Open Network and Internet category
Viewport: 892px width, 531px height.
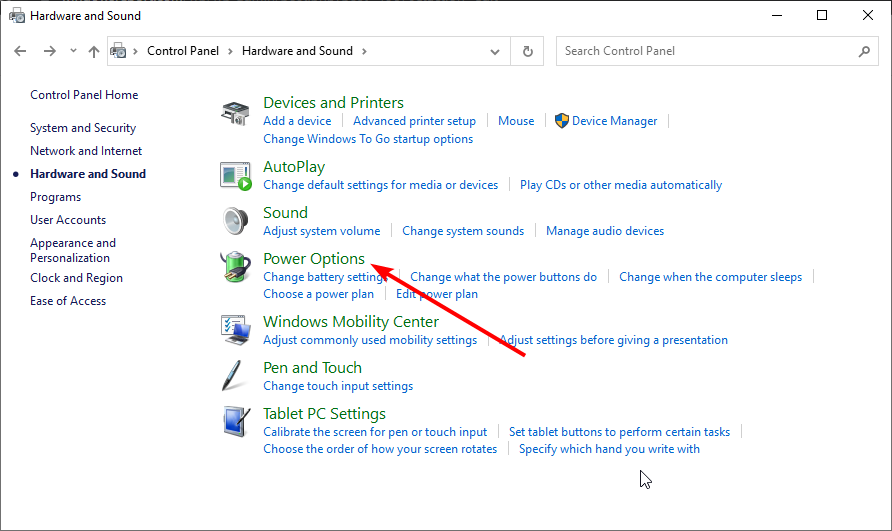point(86,151)
